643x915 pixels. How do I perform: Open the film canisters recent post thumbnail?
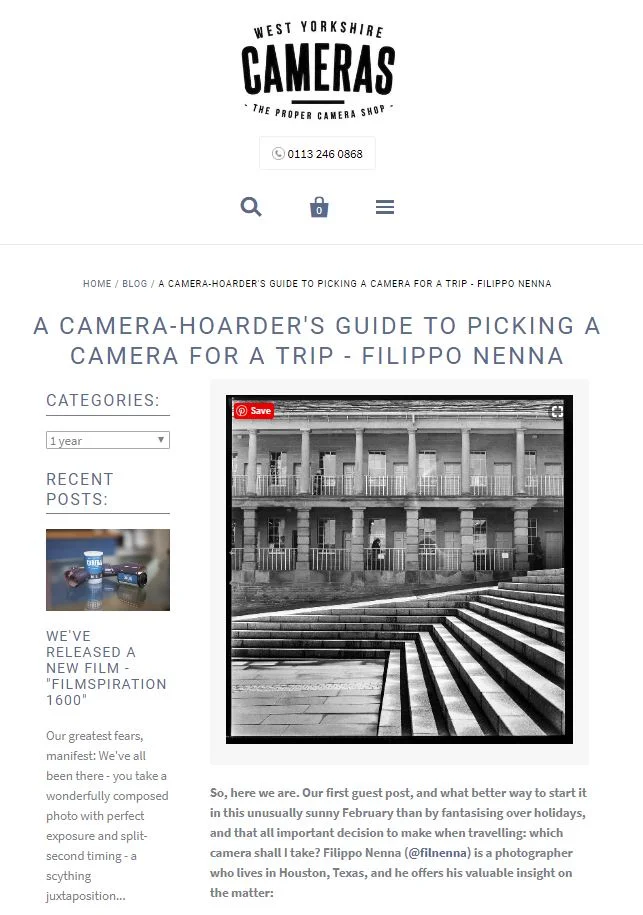point(108,570)
